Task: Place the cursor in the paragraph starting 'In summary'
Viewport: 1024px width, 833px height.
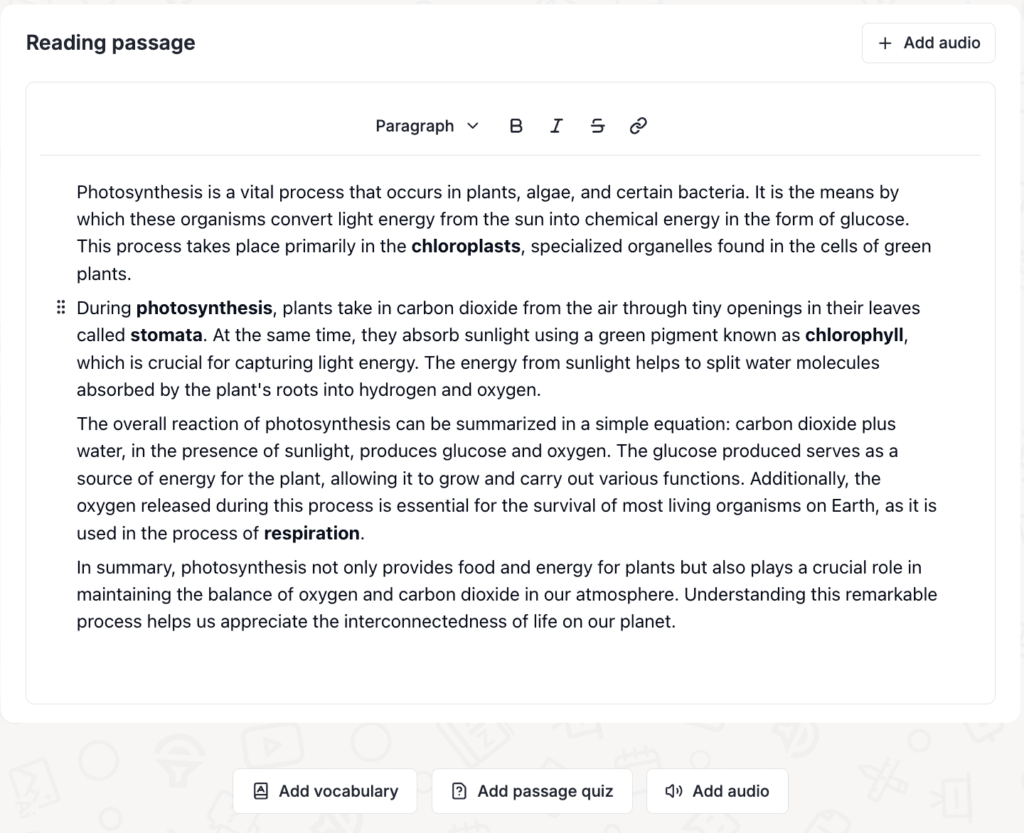Action: click(x=507, y=595)
